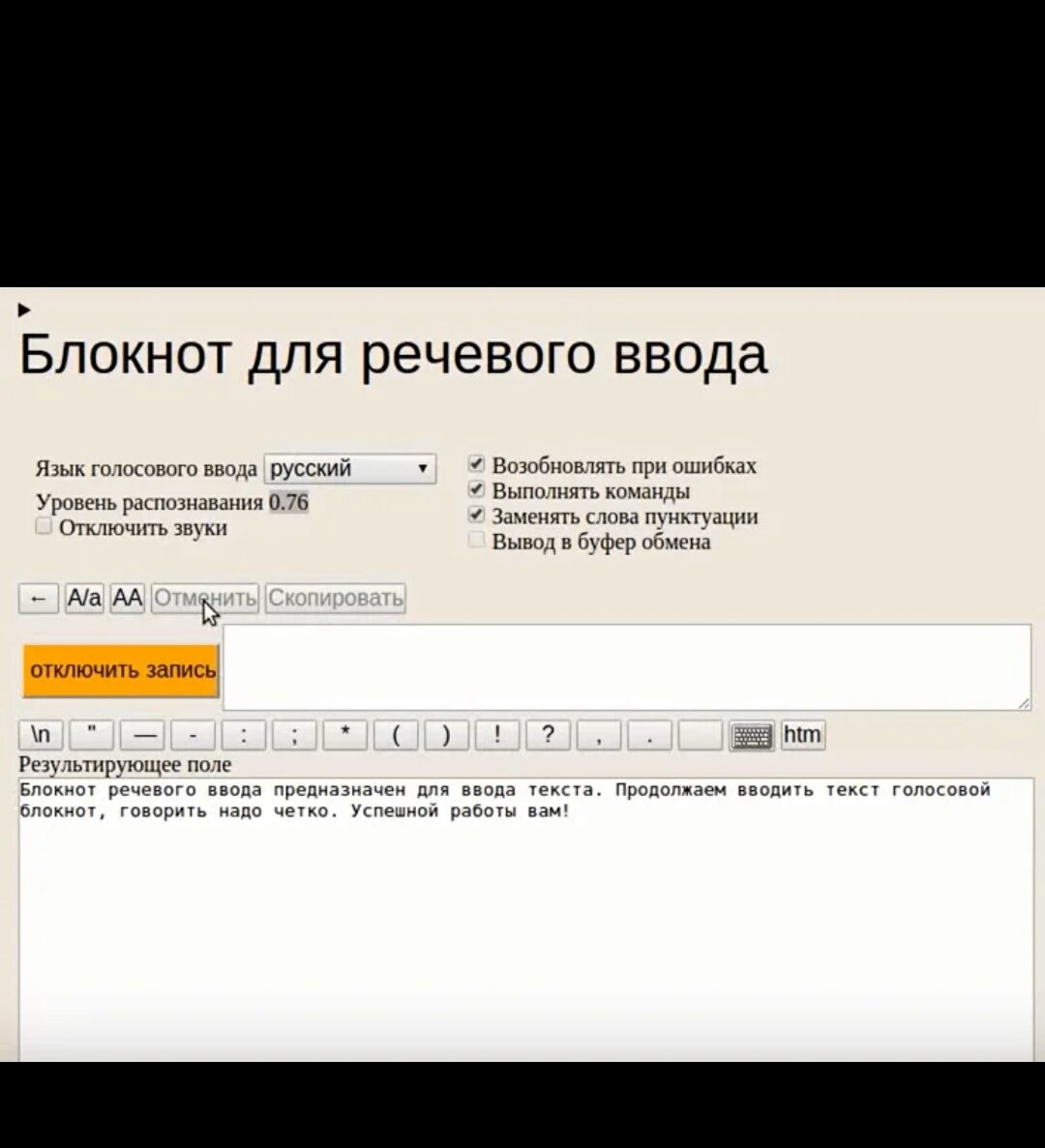The width and height of the screenshot is (1045, 1148).
Task: Insert a question mark
Action: pos(548,735)
